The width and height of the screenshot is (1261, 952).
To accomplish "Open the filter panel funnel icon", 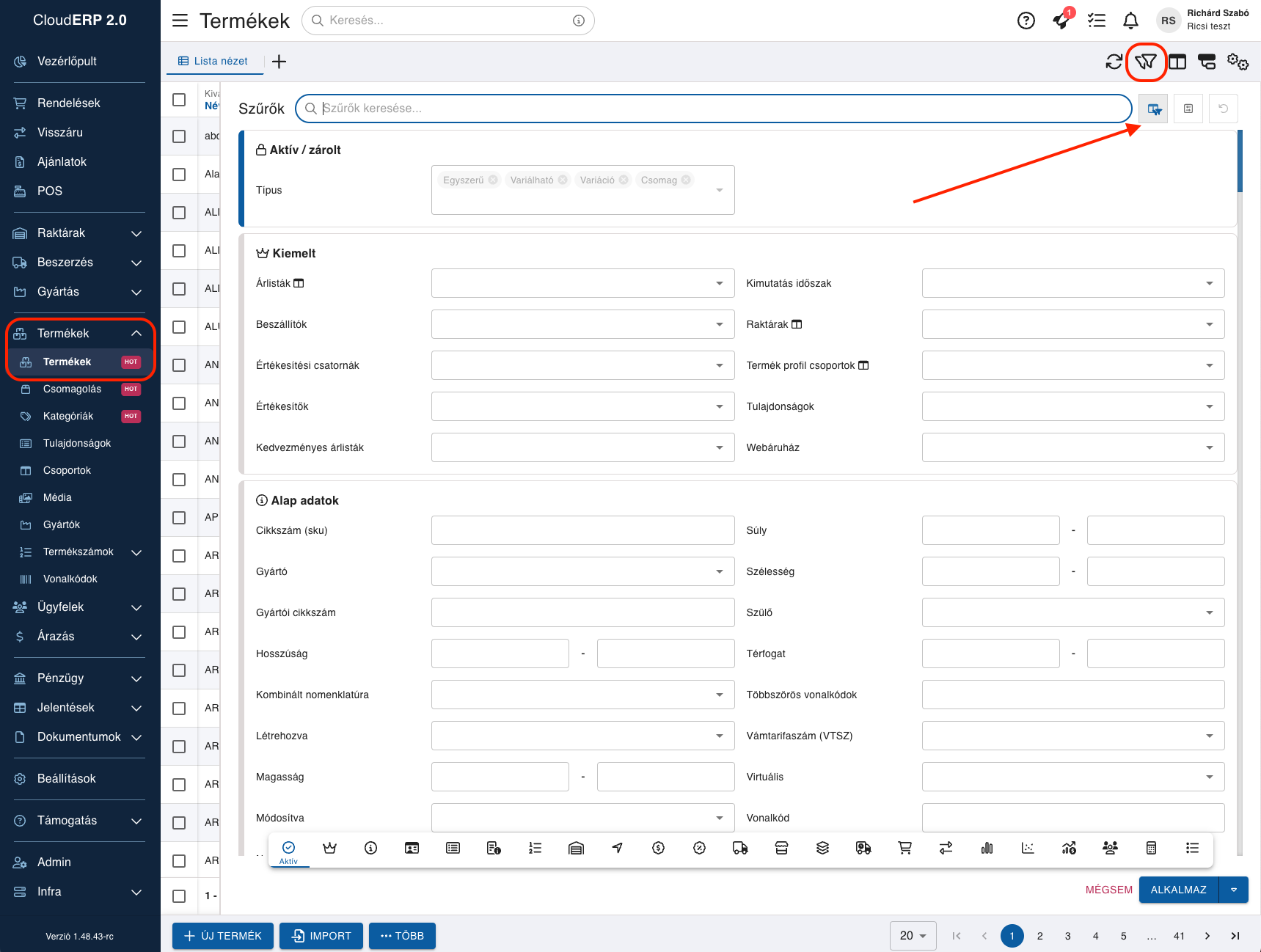I will point(1146,62).
